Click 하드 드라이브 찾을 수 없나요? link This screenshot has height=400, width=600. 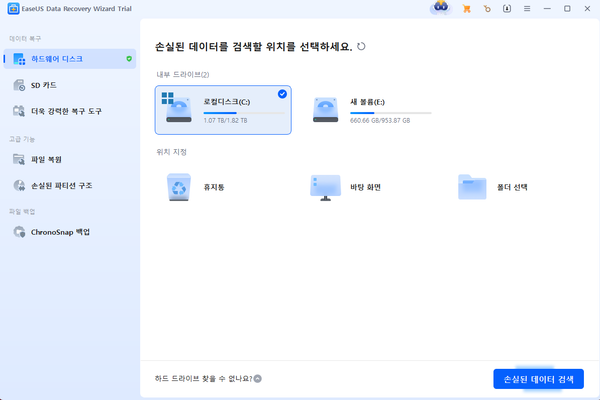pos(204,379)
